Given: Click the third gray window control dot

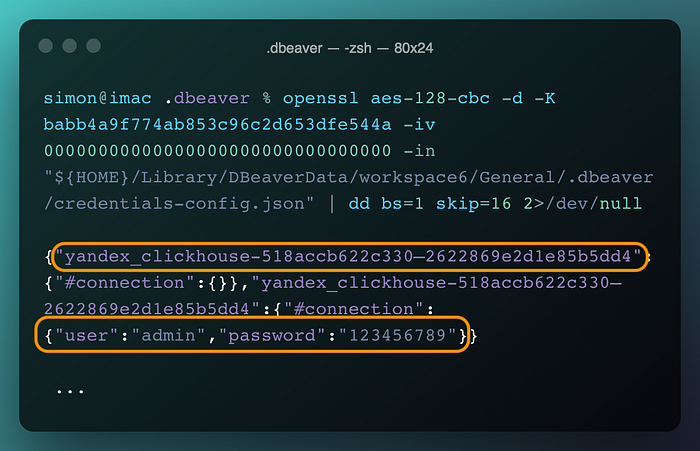Looking at the screenshot, I should (x=93, y=46).
